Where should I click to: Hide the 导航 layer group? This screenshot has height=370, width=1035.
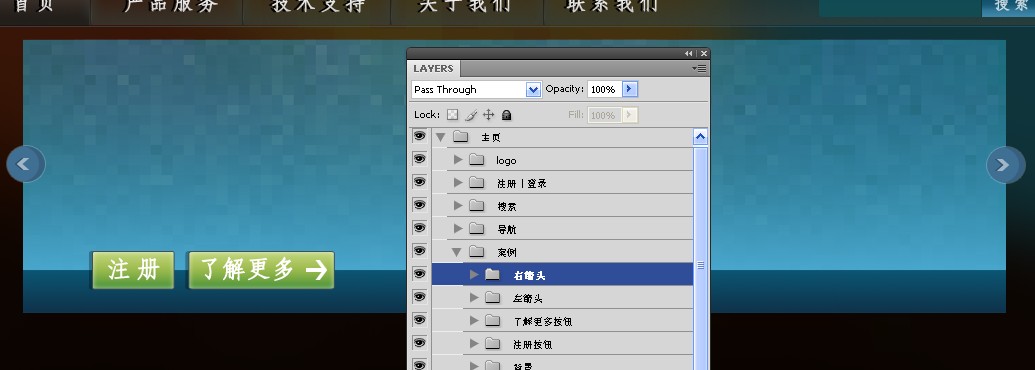pos(419,228)
